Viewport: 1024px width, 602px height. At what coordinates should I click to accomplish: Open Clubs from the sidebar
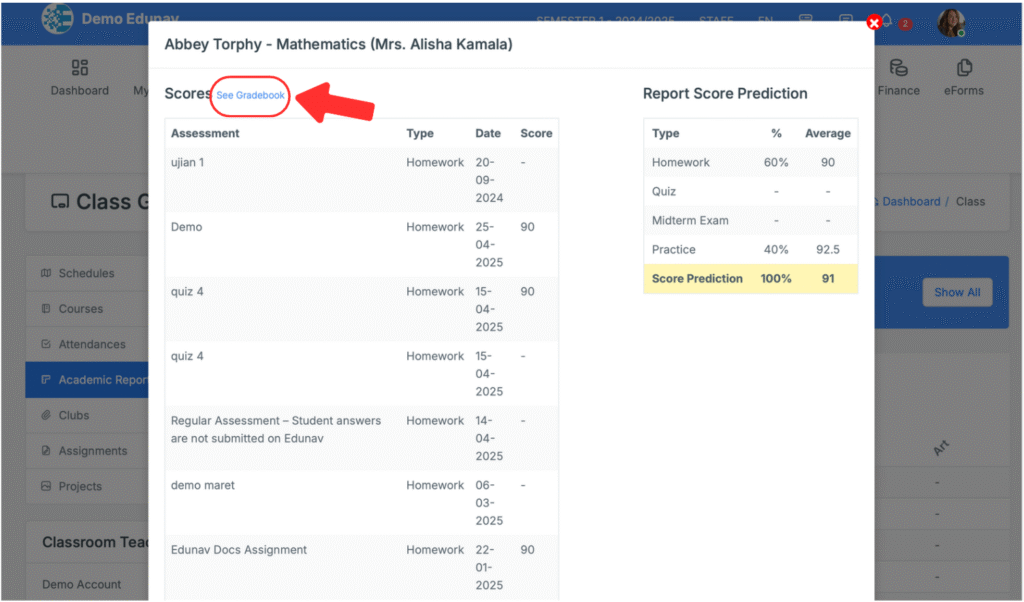pos(73,415)
